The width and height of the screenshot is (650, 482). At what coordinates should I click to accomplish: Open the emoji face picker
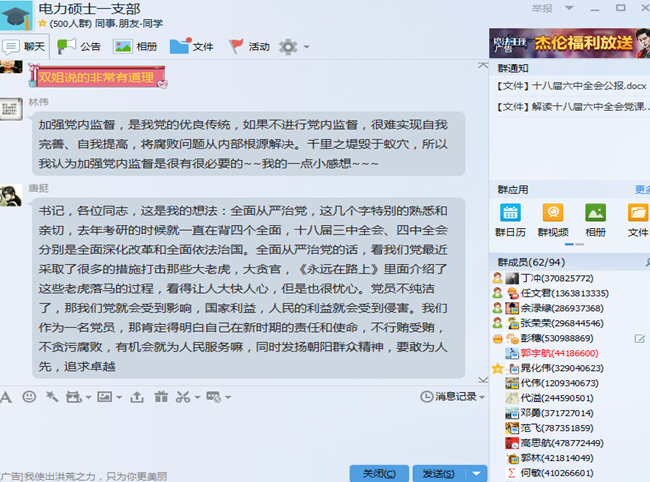point(28,397)
